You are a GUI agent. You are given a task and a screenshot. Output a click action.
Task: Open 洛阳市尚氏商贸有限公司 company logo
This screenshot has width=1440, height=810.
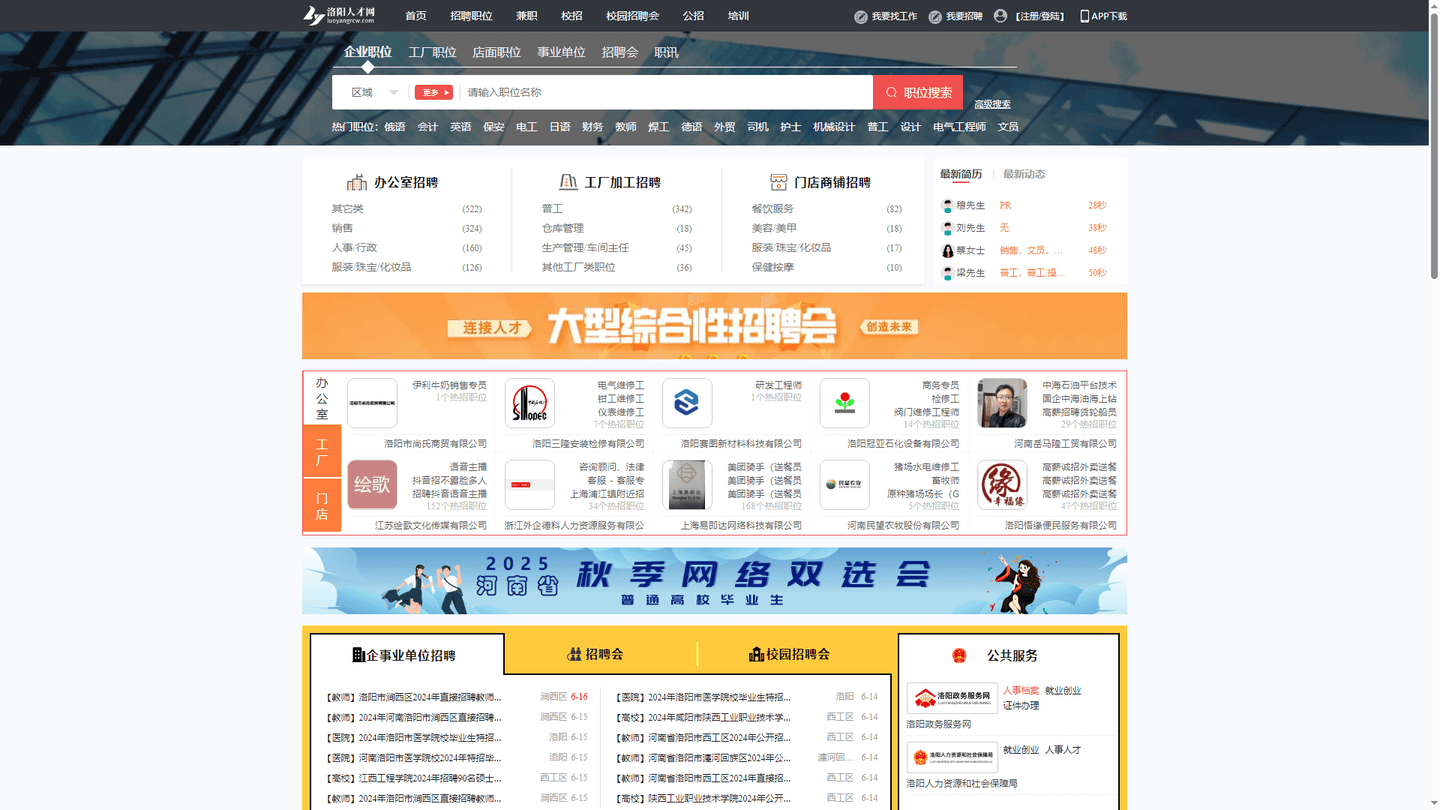[x=372, y=403]
